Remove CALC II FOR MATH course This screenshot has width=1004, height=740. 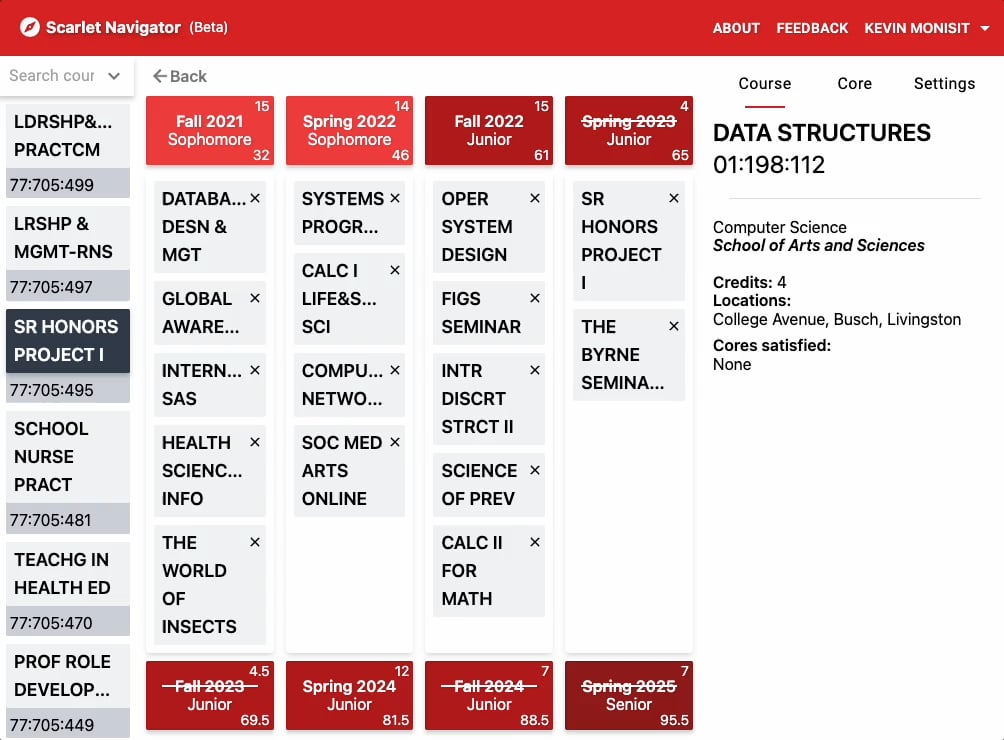[535, 542]
